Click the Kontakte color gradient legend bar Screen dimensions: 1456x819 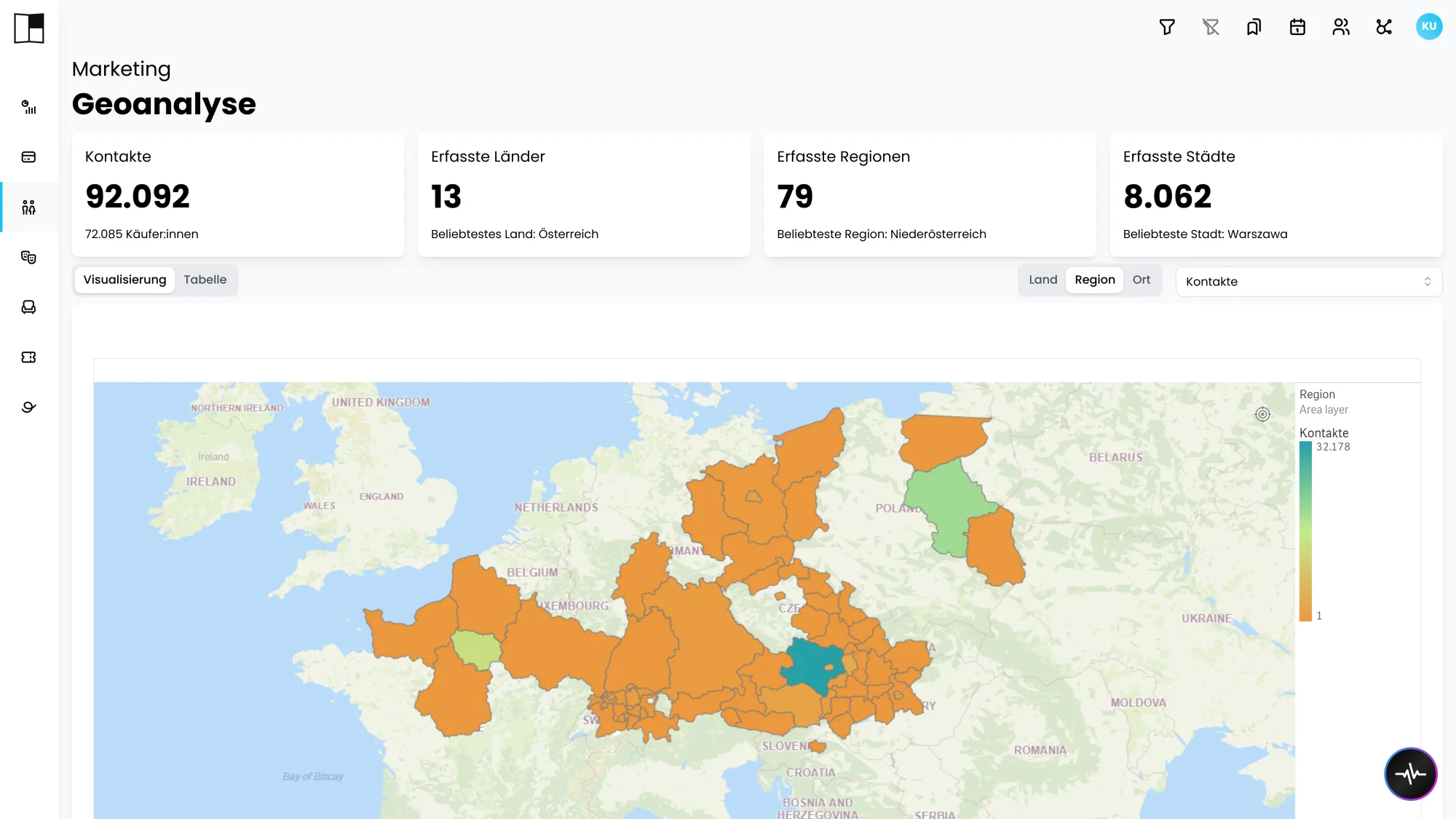(x=1305, y=531)
